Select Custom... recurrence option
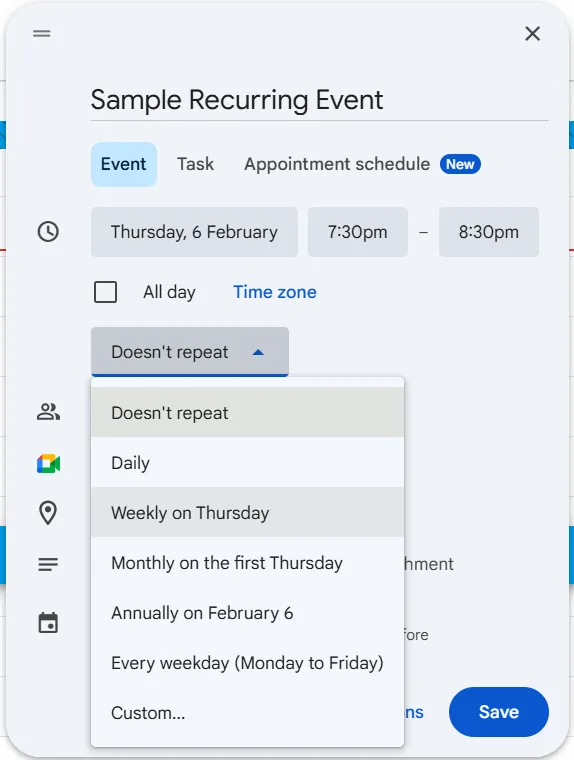 (x=247, y=712)
